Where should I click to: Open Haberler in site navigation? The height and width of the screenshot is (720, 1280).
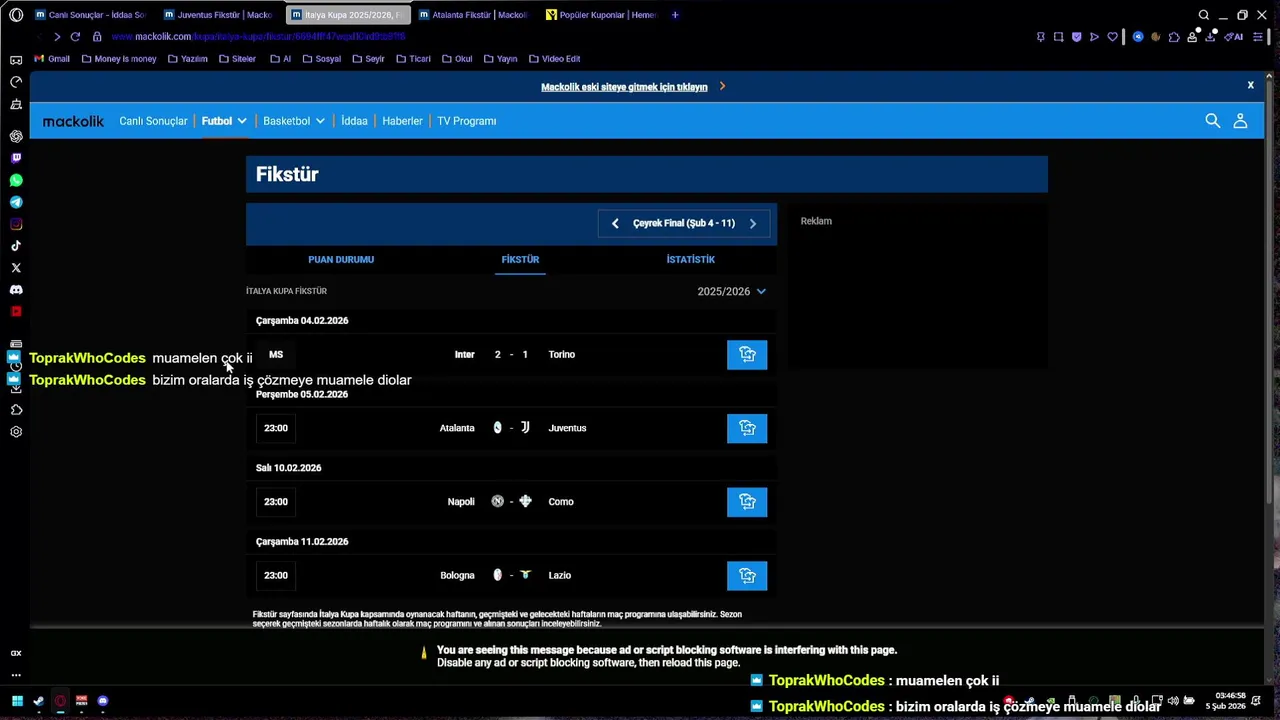point(402,121)
